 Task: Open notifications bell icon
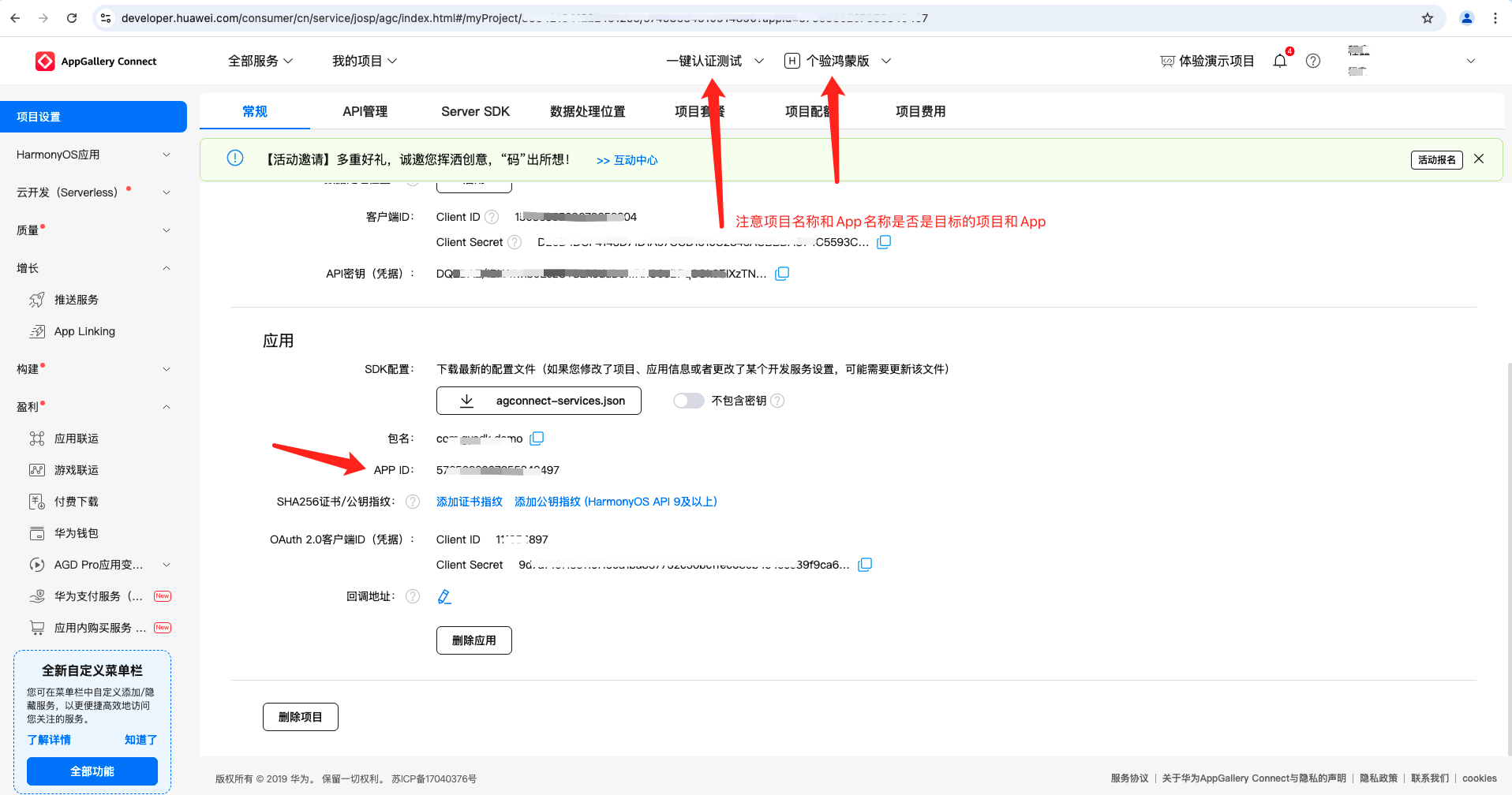(1280, 61)
